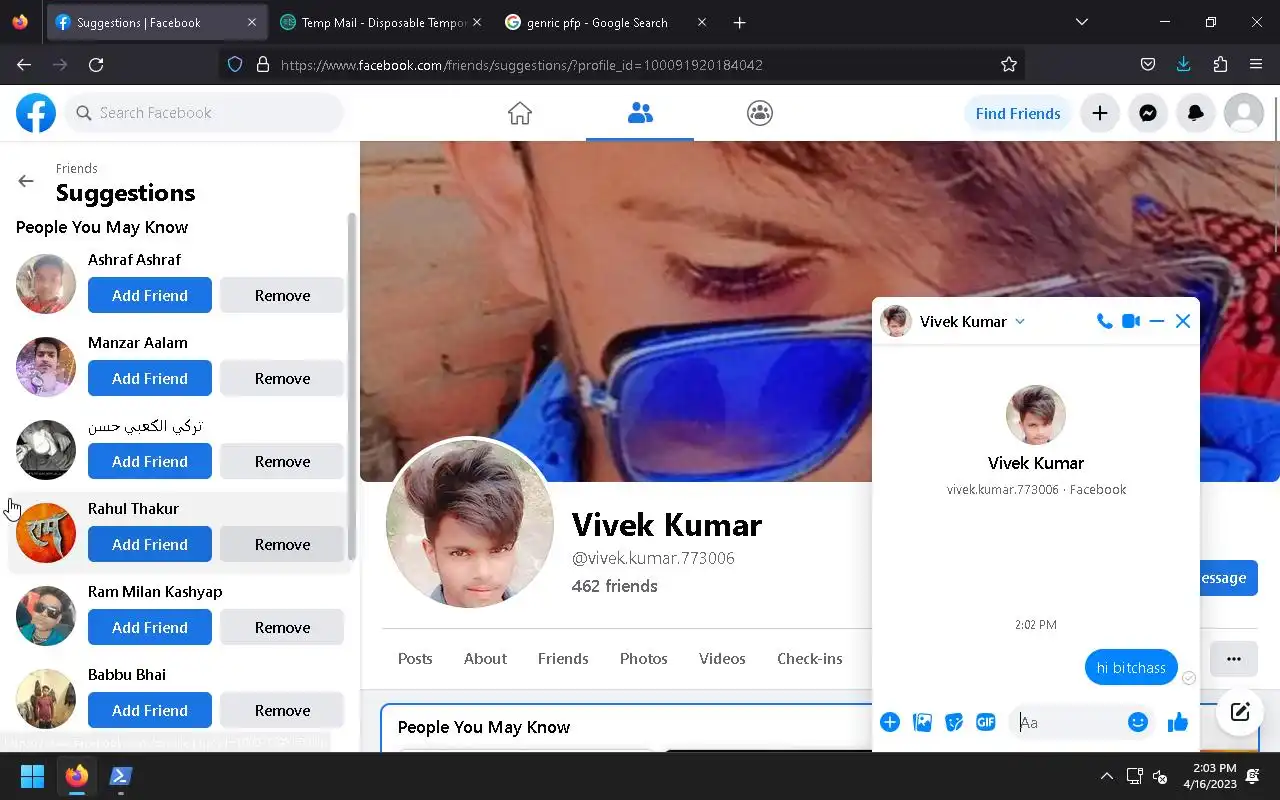This screenshot has height=800, width=1280.
Task: Open PowerShell from the taskbar
Action: (121, 776)
